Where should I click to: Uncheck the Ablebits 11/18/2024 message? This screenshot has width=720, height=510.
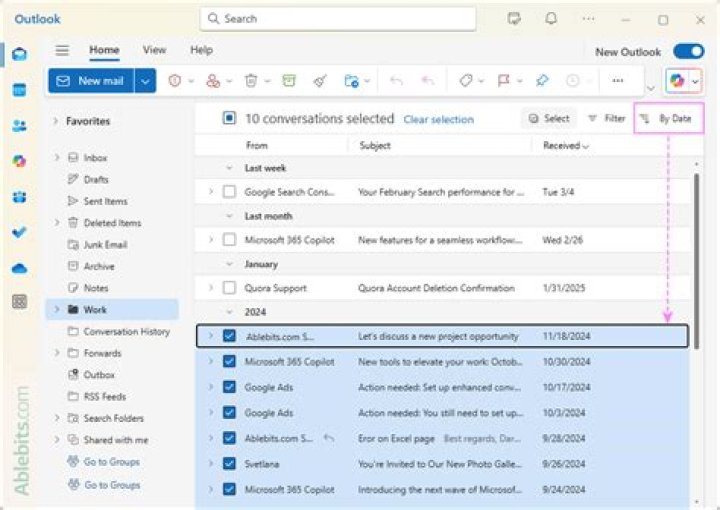point(229,336)
